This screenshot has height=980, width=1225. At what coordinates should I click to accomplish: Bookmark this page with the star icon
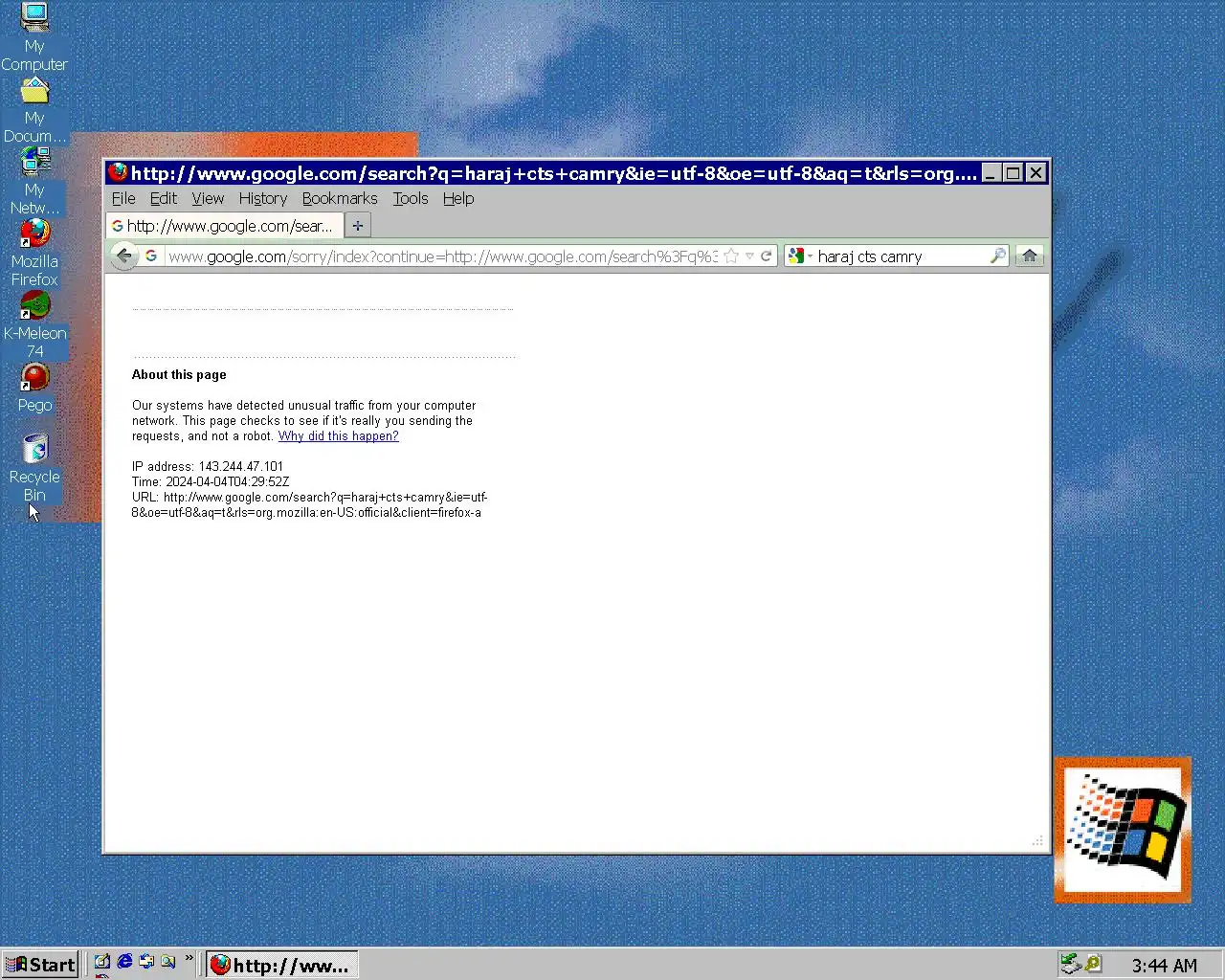(x=731, y=256)
